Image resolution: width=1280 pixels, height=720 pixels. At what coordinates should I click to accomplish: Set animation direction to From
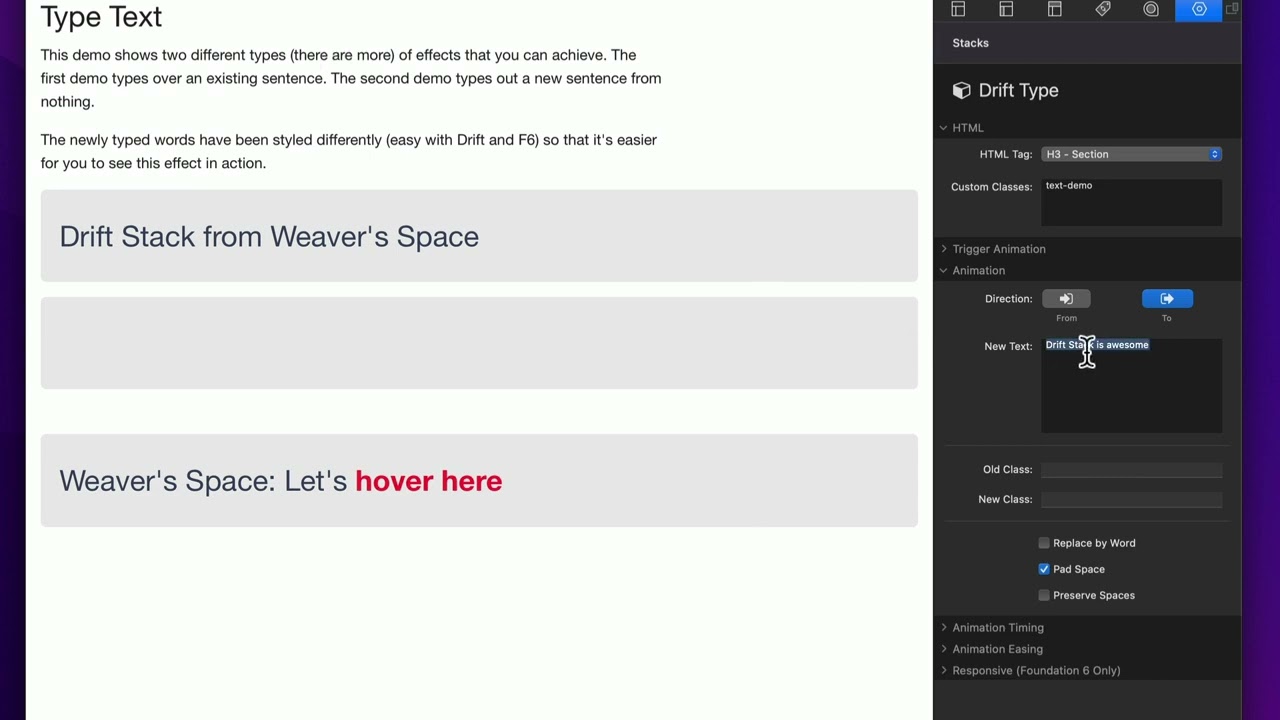(x=1066, y=299)
